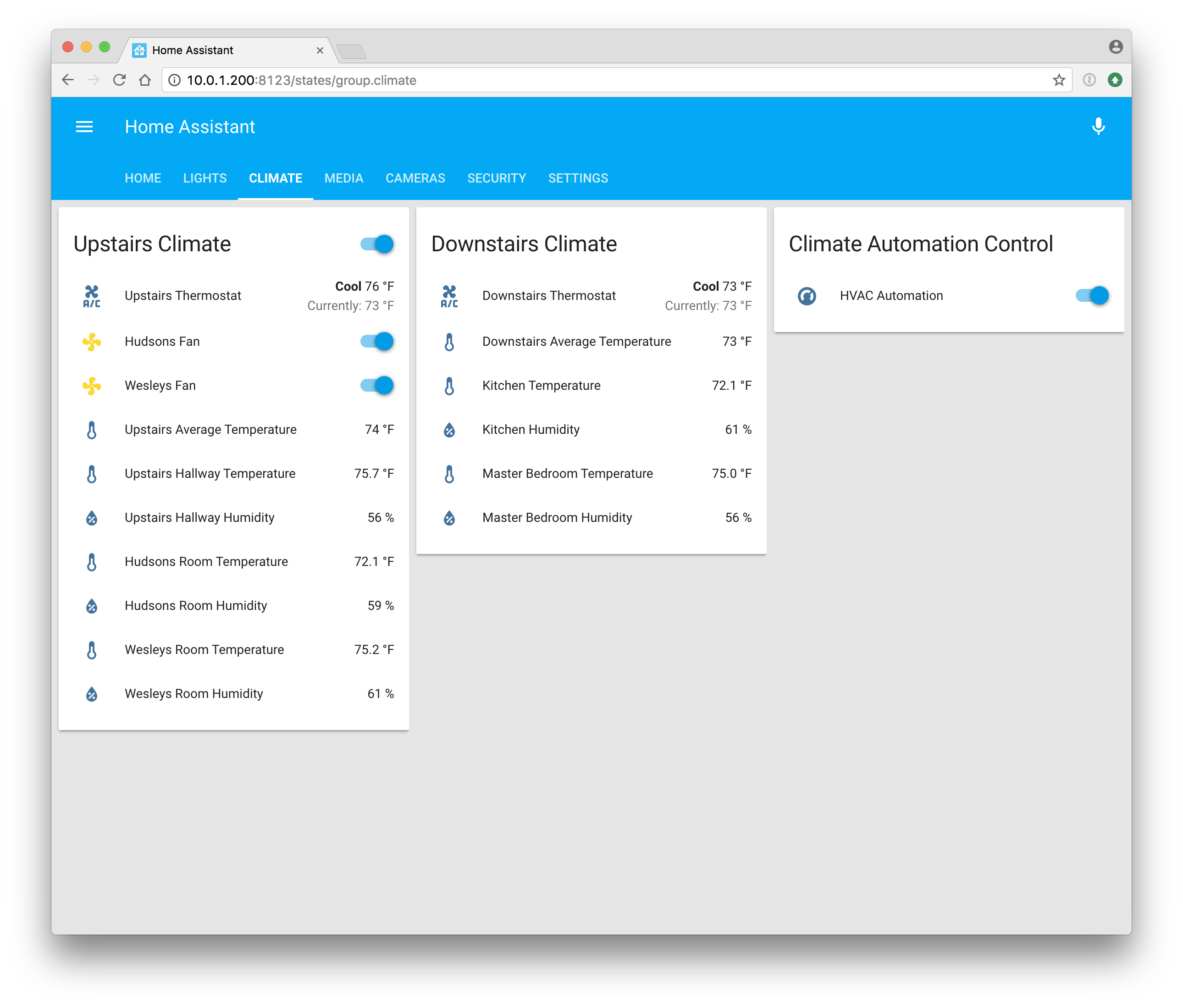Open the SECURITY section
Screen dimensions: 1183x1008
(x=497, y=178)
